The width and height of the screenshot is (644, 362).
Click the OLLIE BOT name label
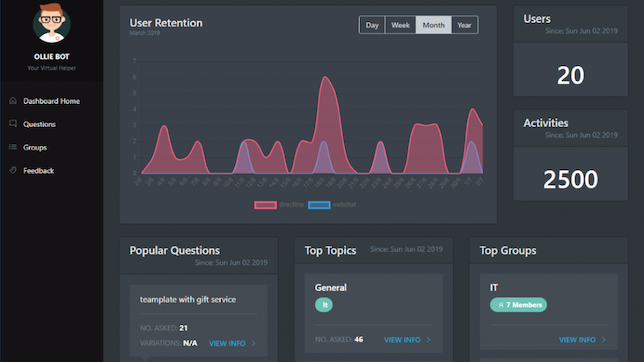52,57
